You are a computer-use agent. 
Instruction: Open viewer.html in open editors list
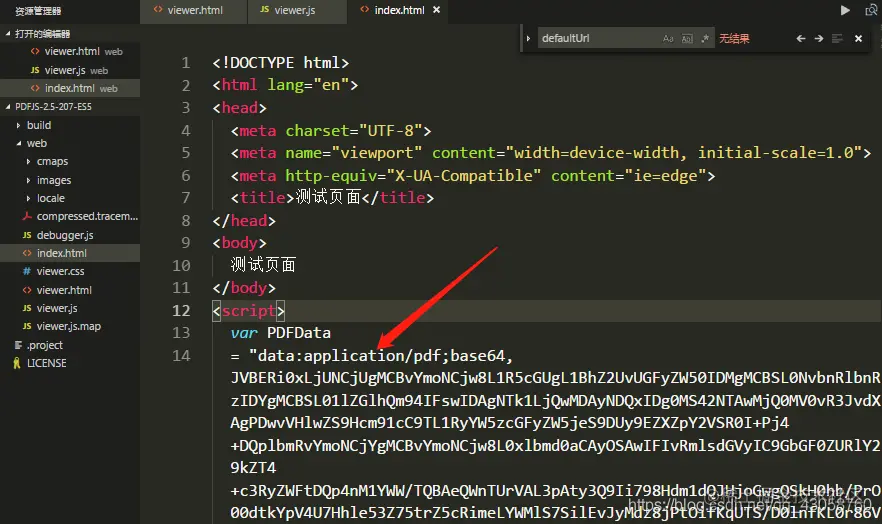tap(70, 51)
